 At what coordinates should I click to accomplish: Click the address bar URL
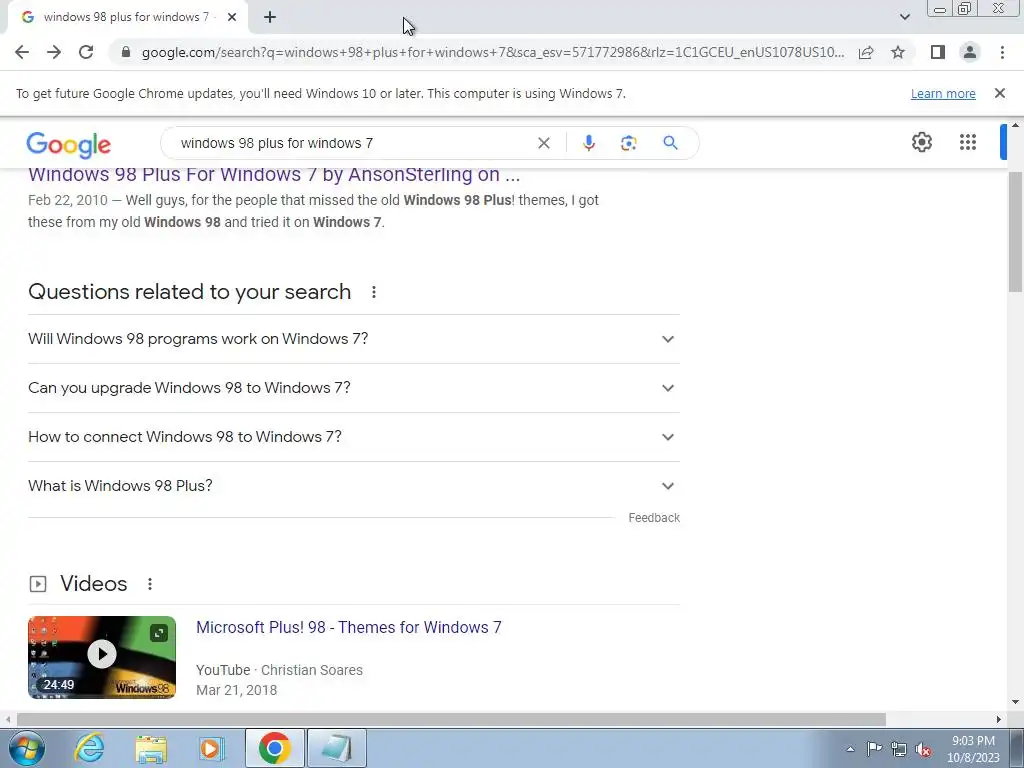pos(492,52)
